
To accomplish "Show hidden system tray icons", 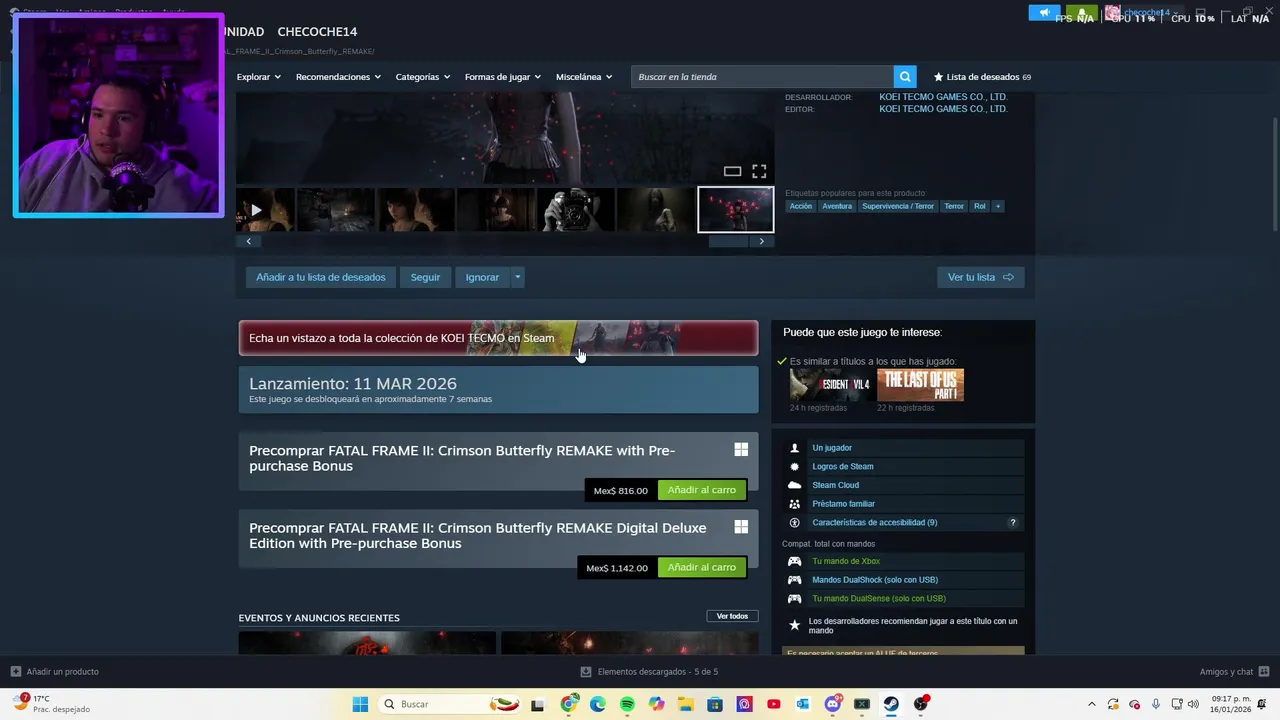I will 1091,704.
